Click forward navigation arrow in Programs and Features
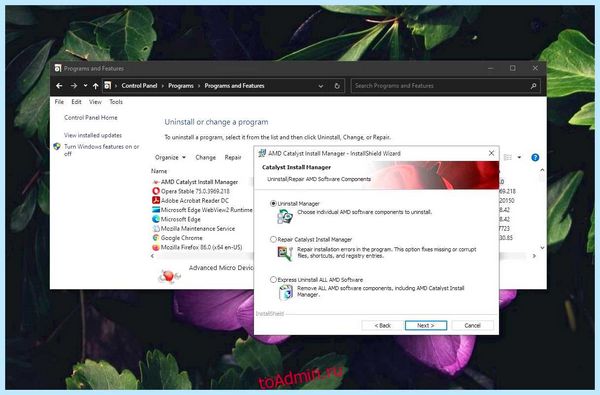Image resolution: width=600 pixels, height=395 pixels. click(73, 86)
